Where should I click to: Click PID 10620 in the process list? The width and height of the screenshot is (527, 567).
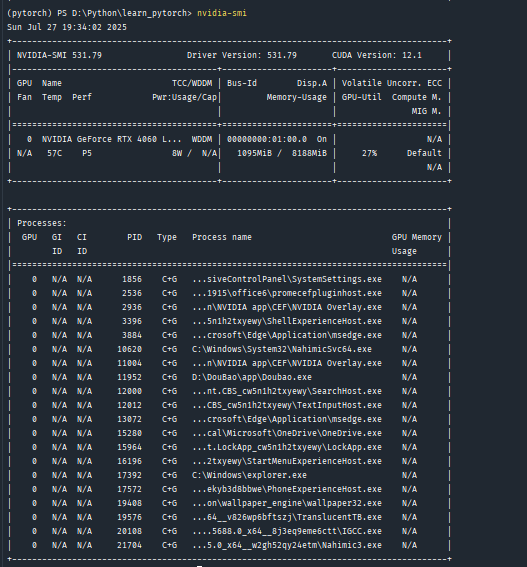(129, 349)
